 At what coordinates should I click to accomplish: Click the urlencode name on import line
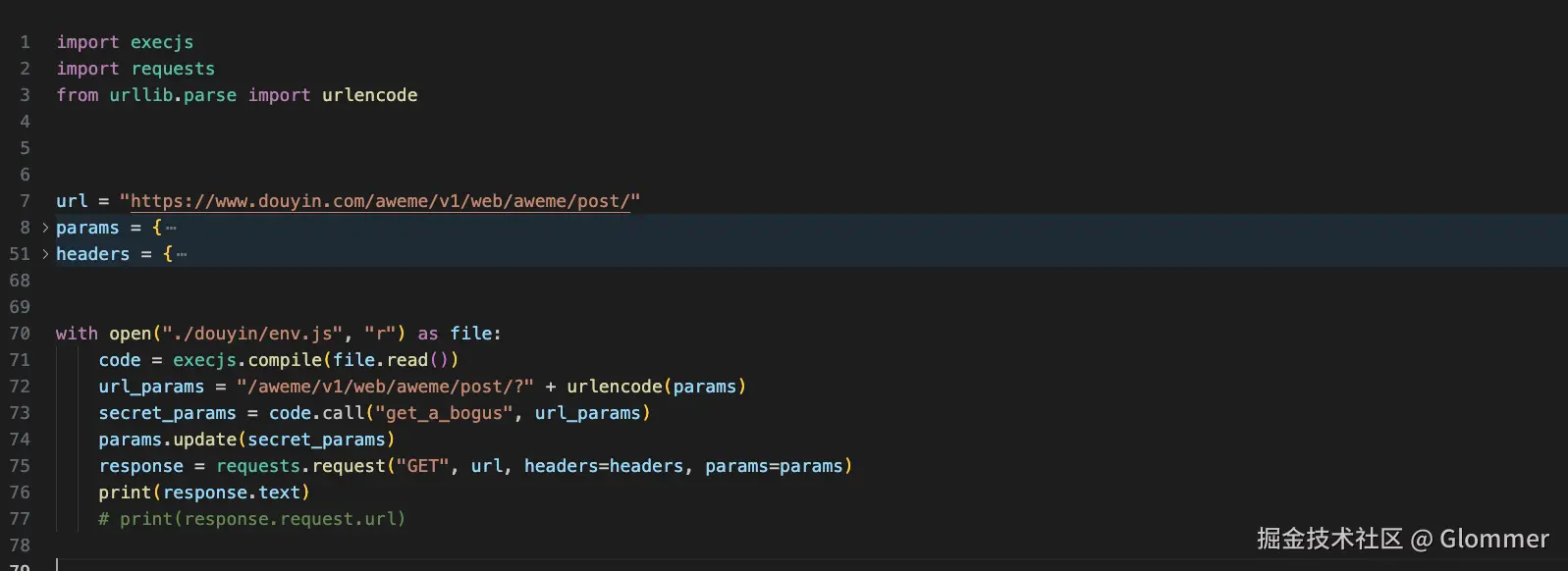(369, 95)
